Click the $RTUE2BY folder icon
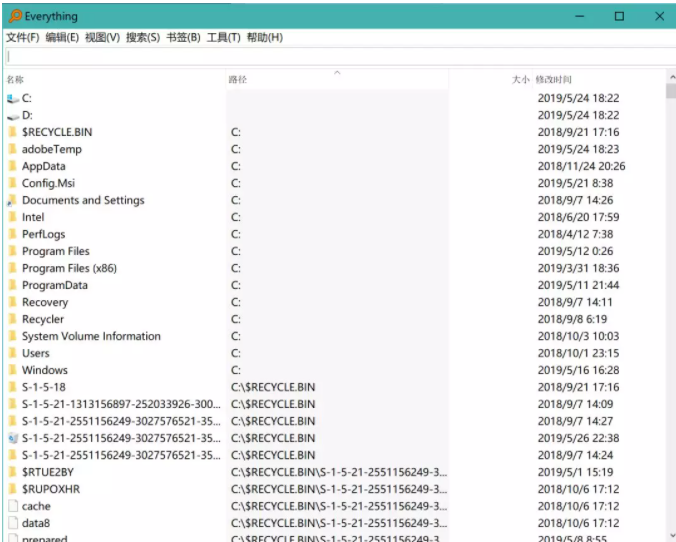 (x=13, y=472)
